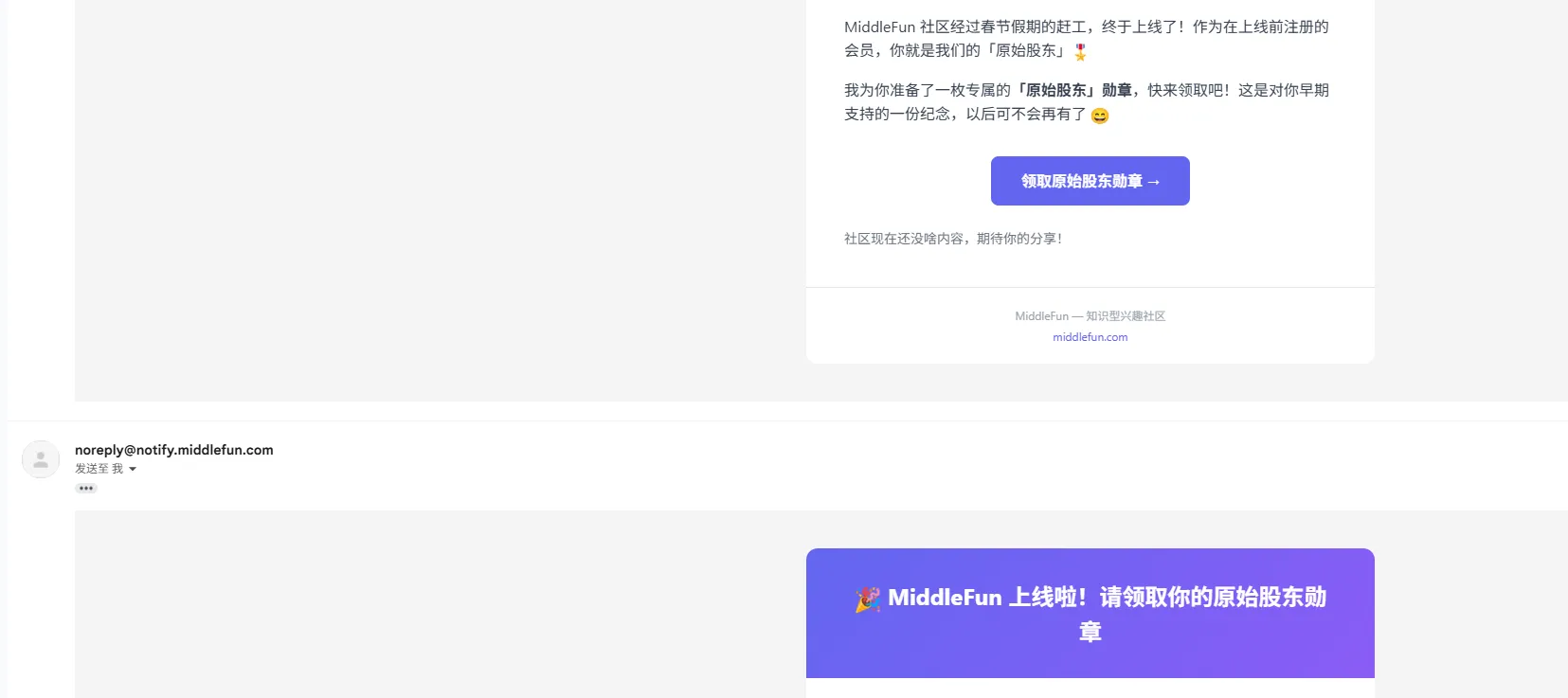Click sender address noreply@notify.middlefun.com

(173, 450)
